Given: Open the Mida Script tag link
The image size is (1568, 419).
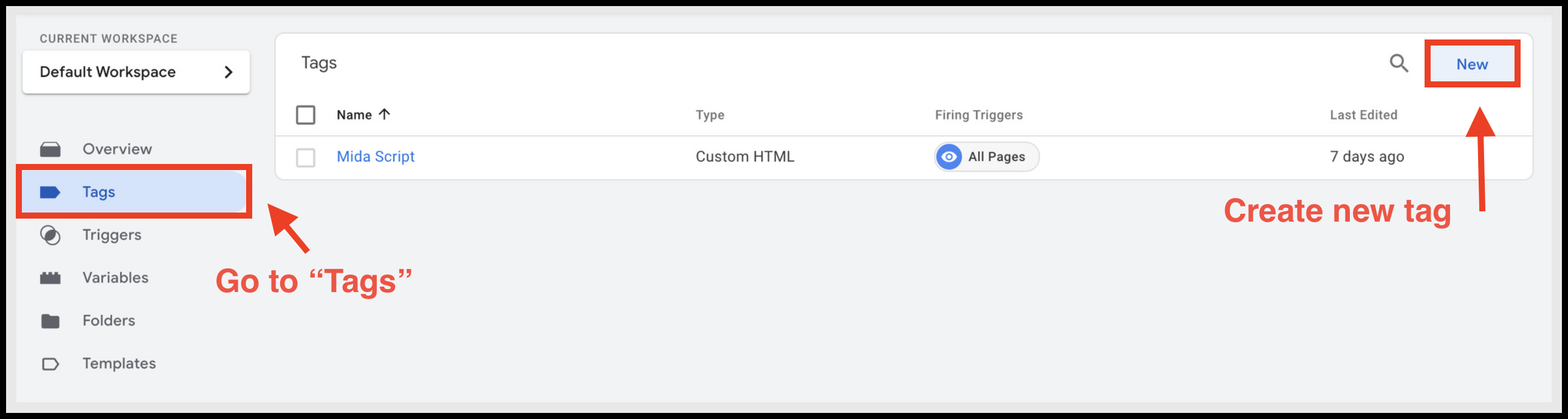Looking at the screenshot, I should pyautogui.click(x=376, y=157).
